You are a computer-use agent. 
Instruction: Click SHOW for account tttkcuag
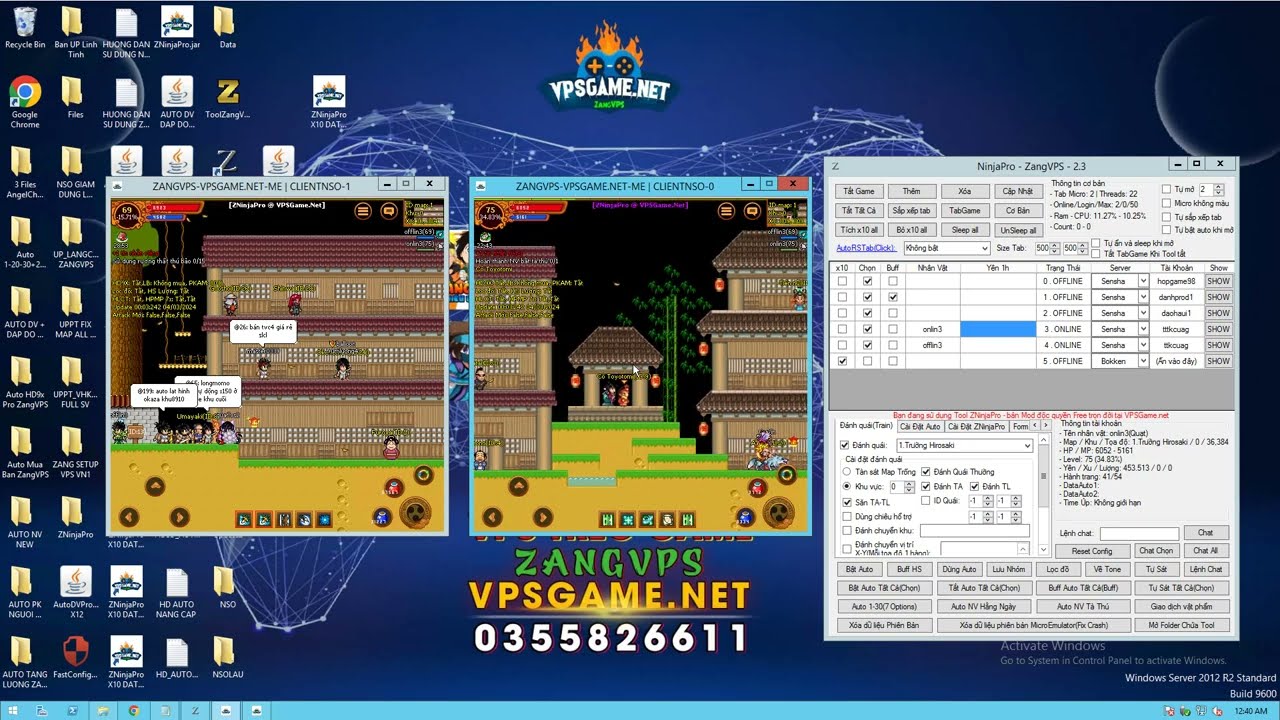[1218, 329]
